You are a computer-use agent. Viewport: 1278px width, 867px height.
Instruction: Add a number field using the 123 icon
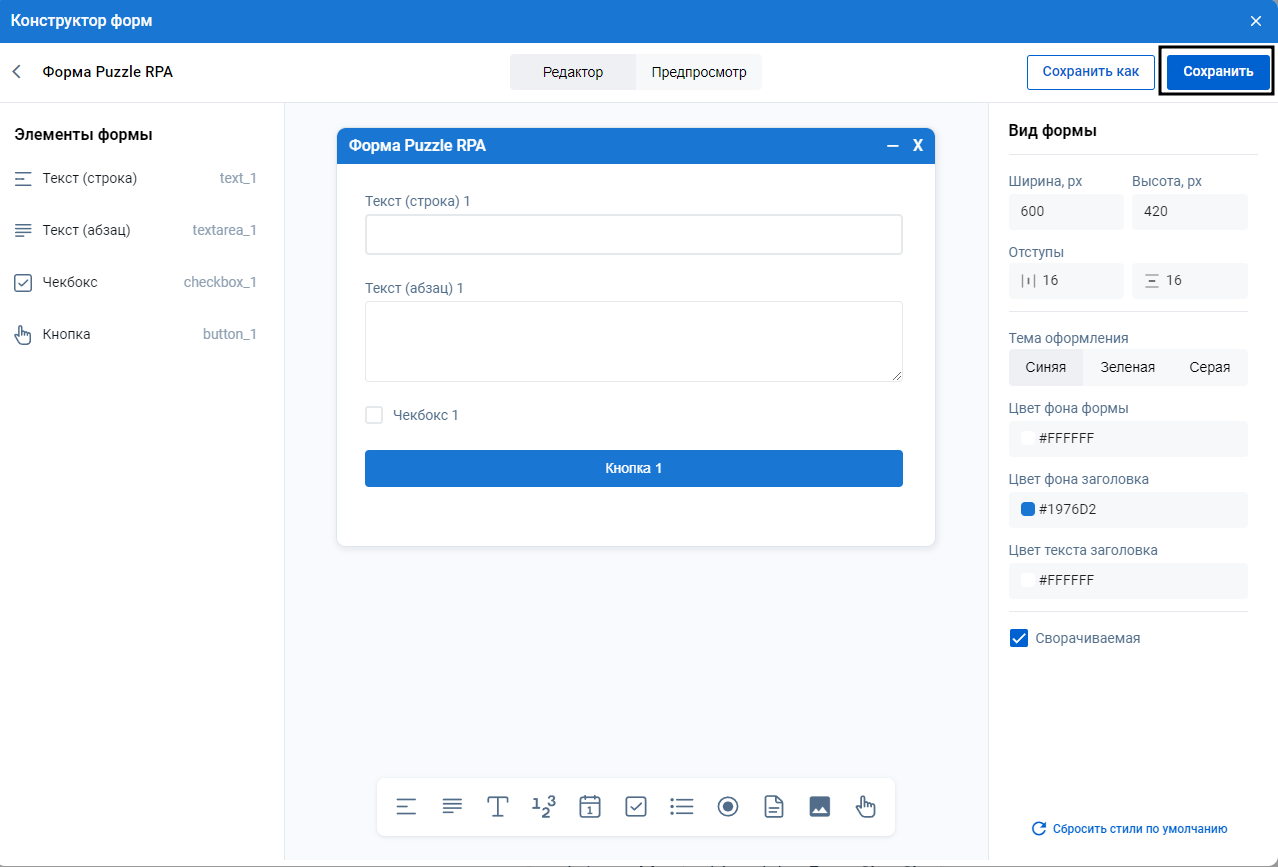544,807
